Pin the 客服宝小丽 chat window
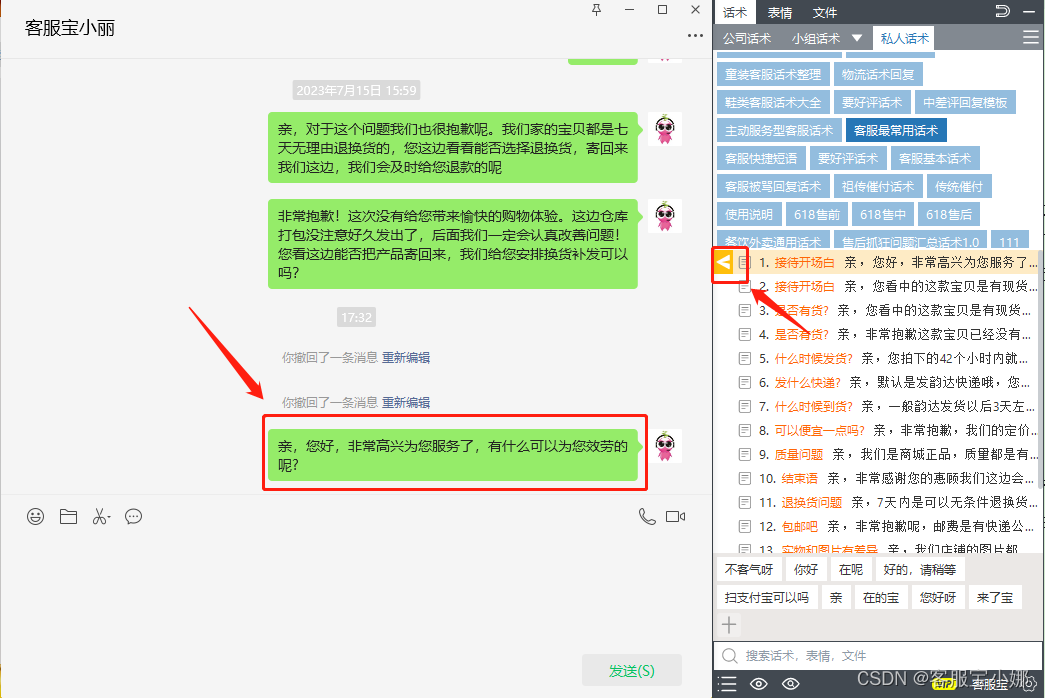 pyautogui.click(x=596, y=9)
